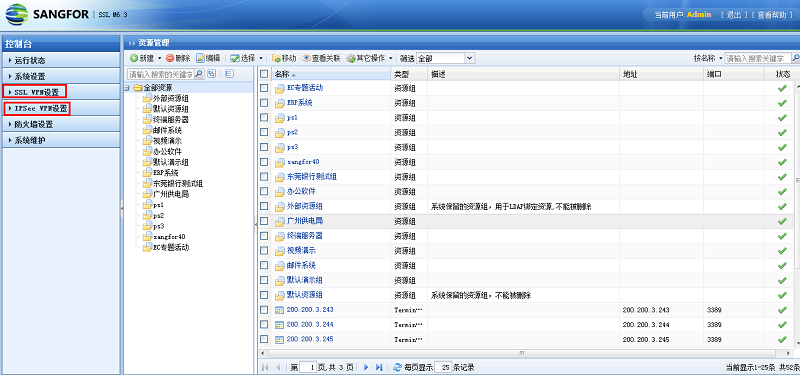
Task: Click the list-view icon above the resource tree
Action: coord(229,74)
